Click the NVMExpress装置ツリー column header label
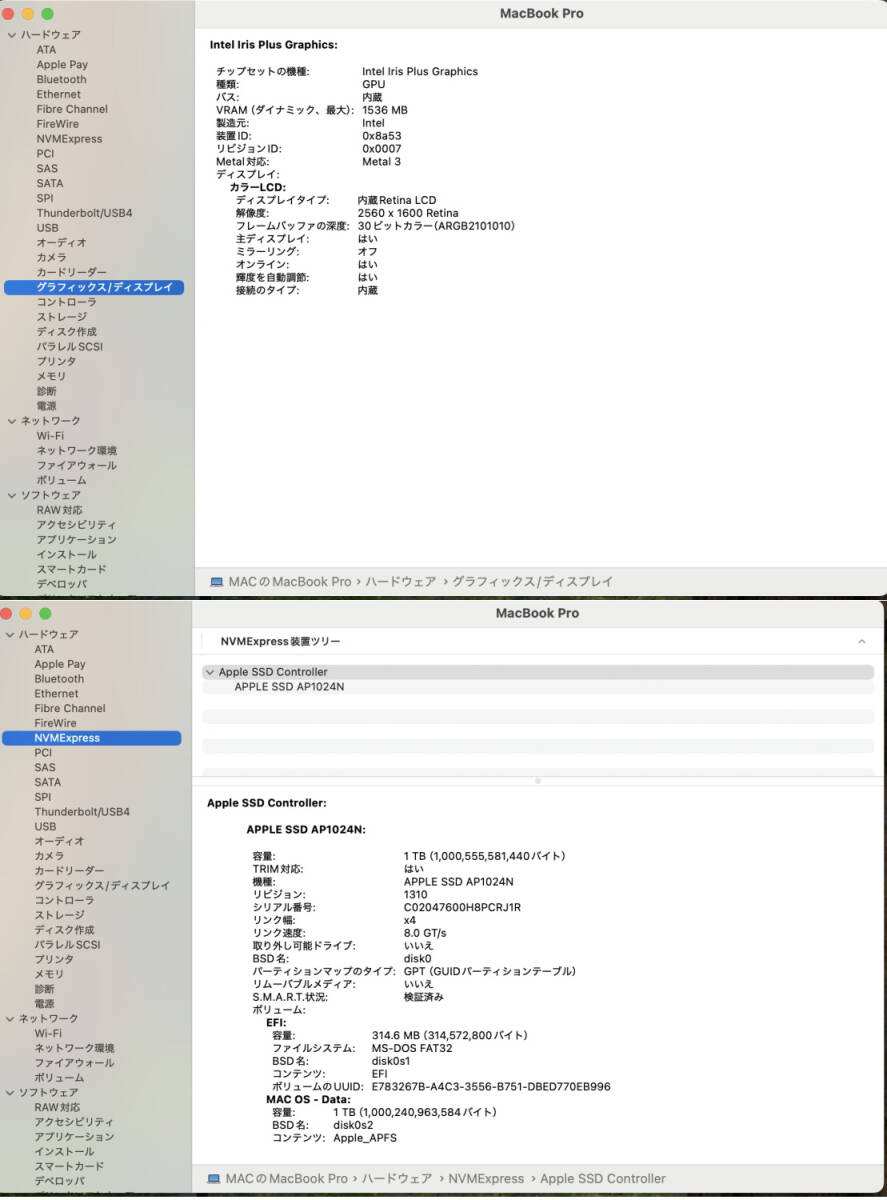 point(279,641)
